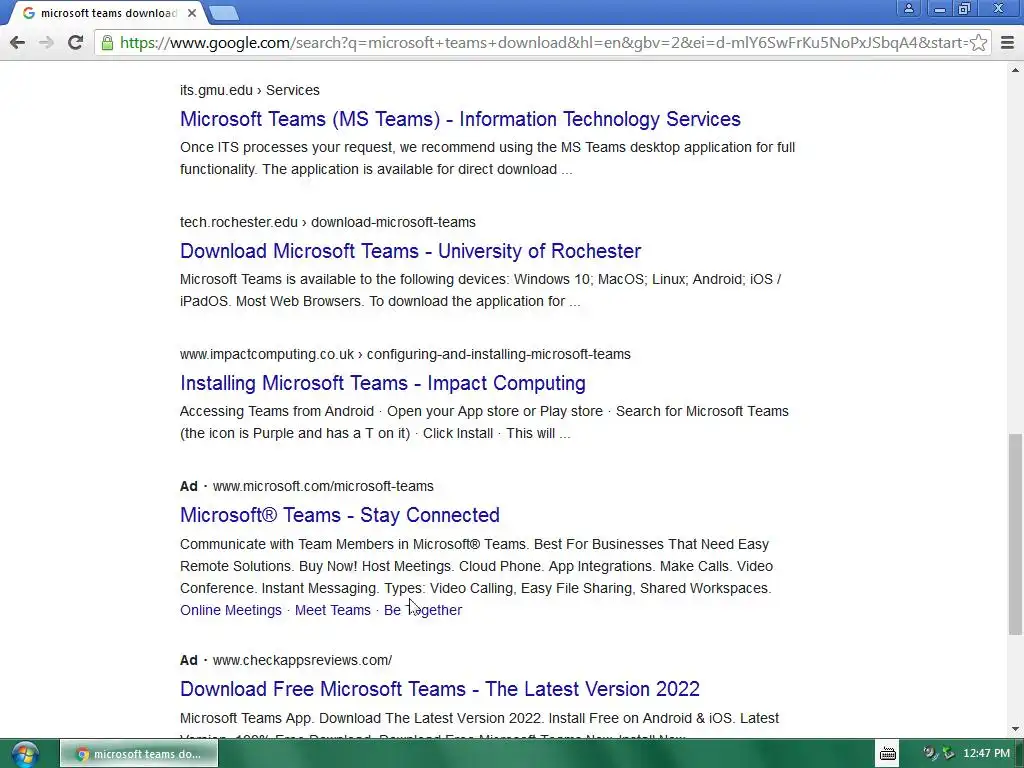The height and width of the screenshot is (768, 1024).
Task: Click the scrollbar down arrow
Action: click(x=1015, y=729)
